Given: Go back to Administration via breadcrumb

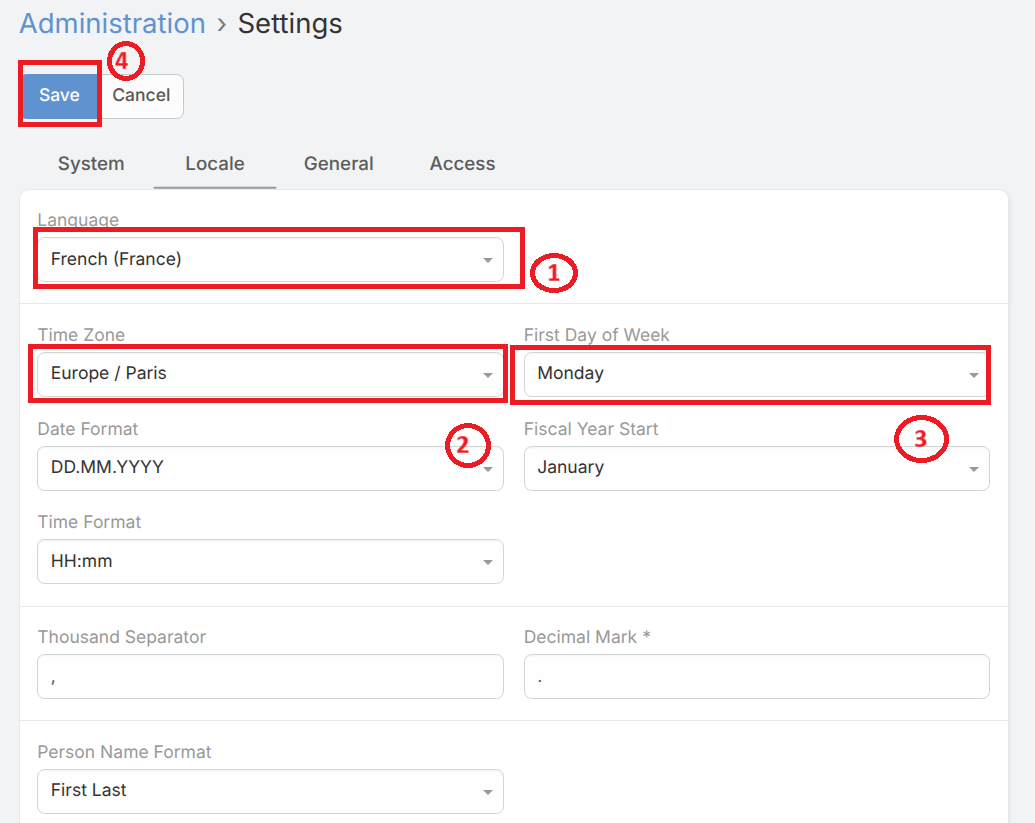Looking at the screenshot, I should click(x=112, y=24).
